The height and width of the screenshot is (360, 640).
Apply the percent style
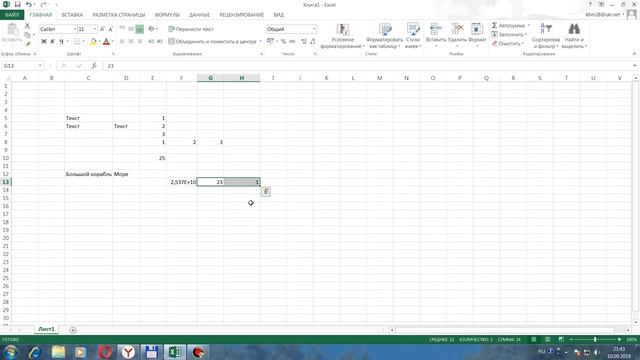(x=283, y=41)
